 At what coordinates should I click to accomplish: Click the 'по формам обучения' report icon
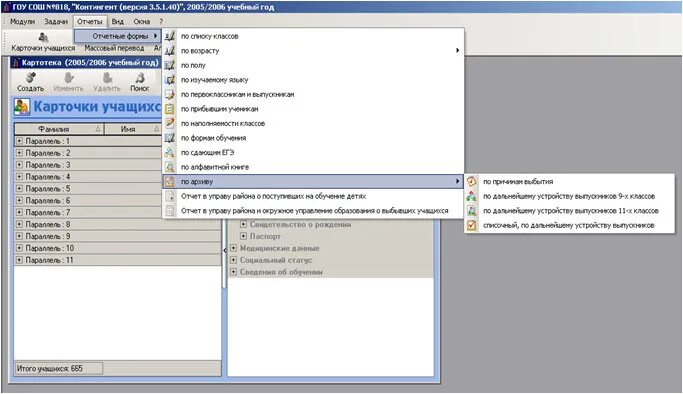tap(169, 138)
